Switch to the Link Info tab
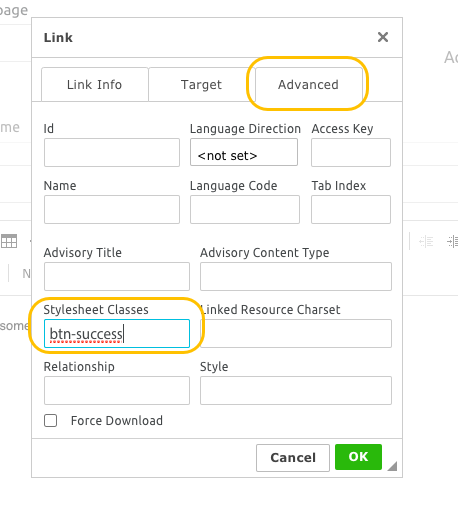 pyautogui.click(x=95, y=85)
